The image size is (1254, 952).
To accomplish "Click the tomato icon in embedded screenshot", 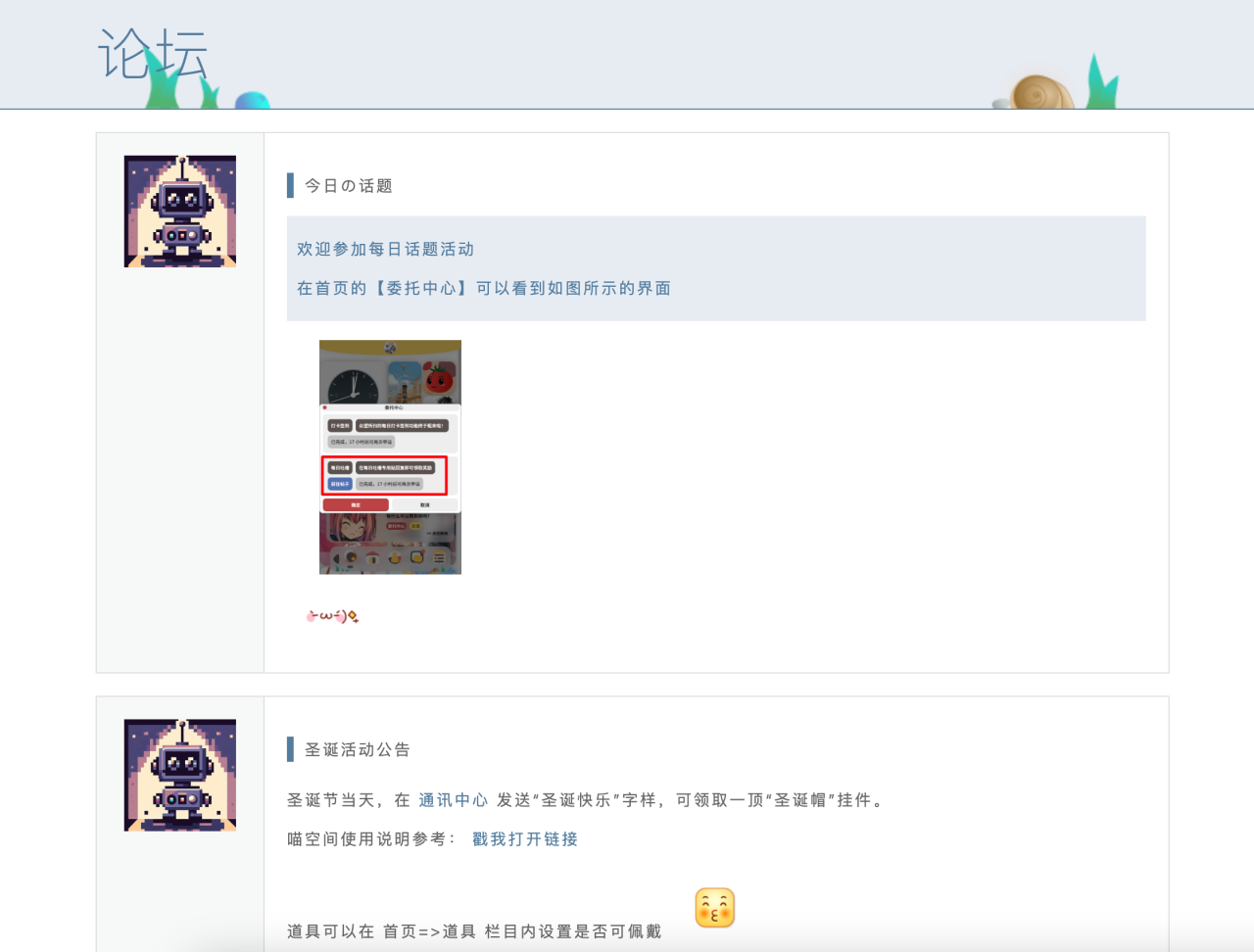I will pos(438,378).
